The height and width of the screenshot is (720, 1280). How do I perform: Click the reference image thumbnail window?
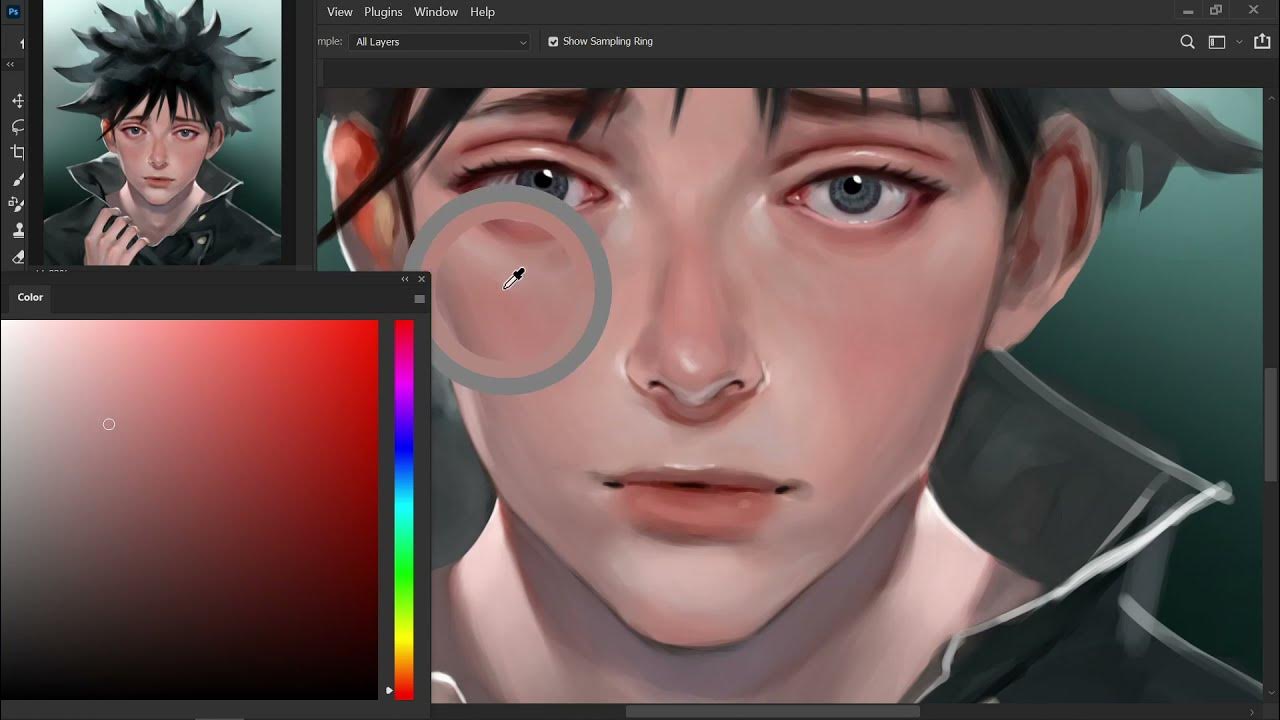[x=162, y=132]
